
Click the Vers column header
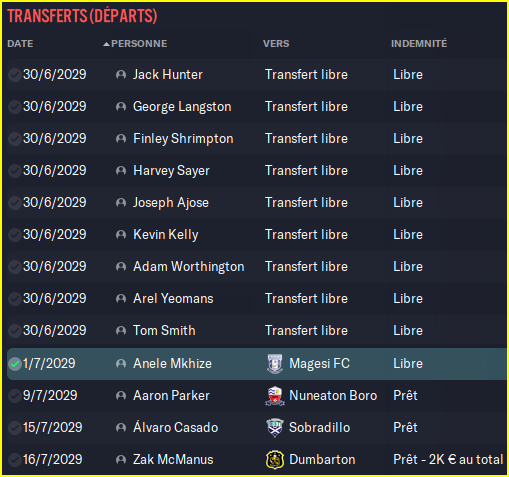click(276, 44)
